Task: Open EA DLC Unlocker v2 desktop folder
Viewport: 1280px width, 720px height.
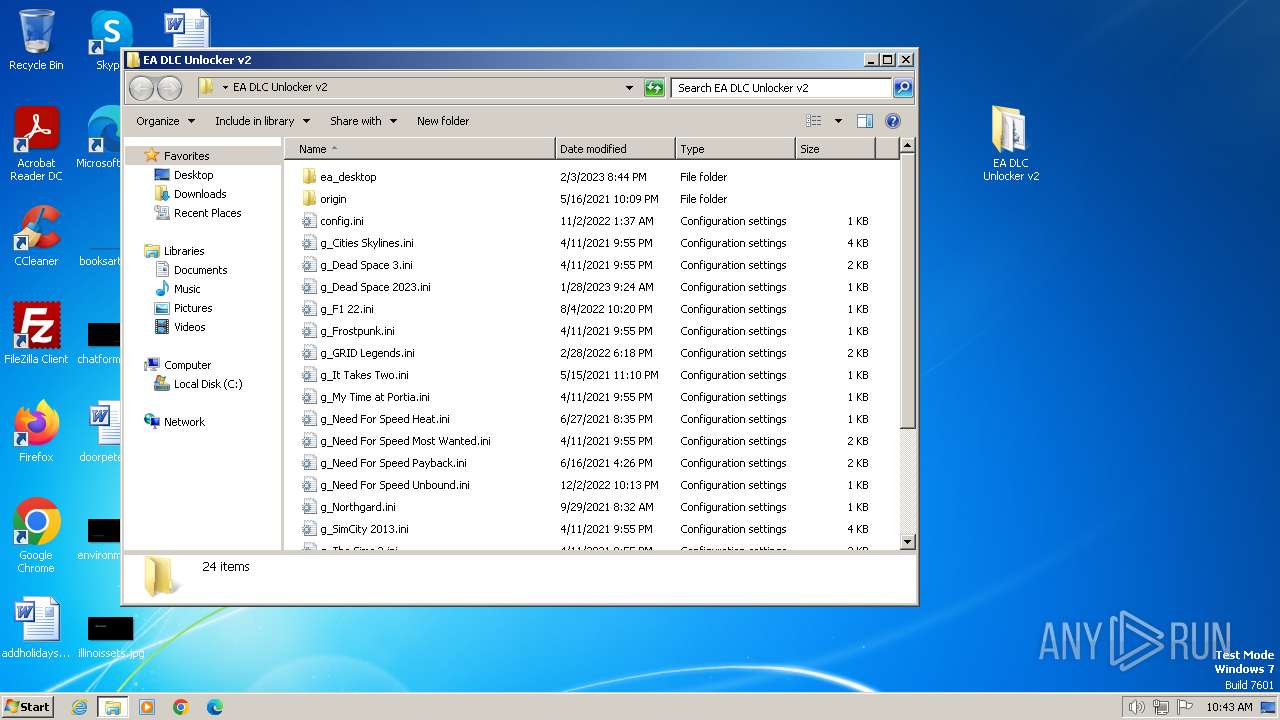Action: click(1011, 143)
